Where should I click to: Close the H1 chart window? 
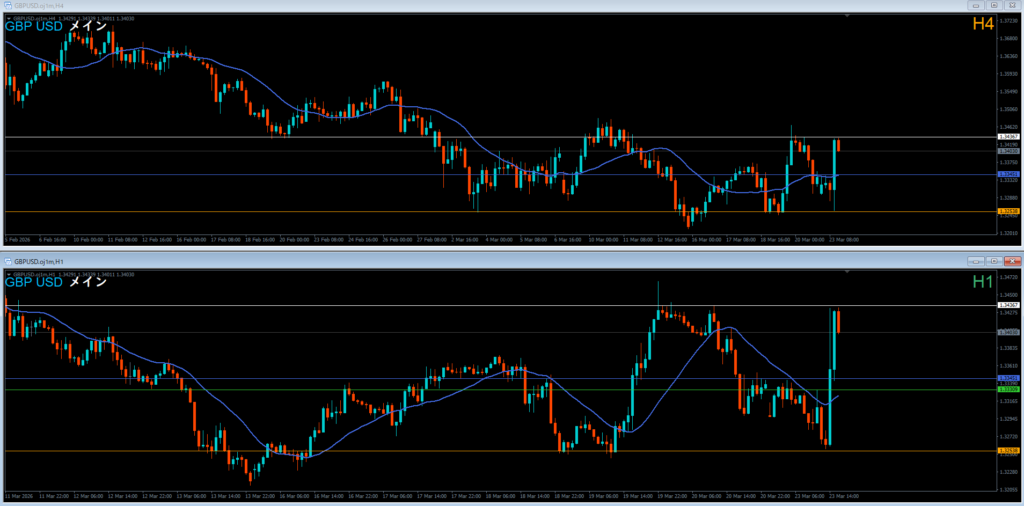(1012, 261)
